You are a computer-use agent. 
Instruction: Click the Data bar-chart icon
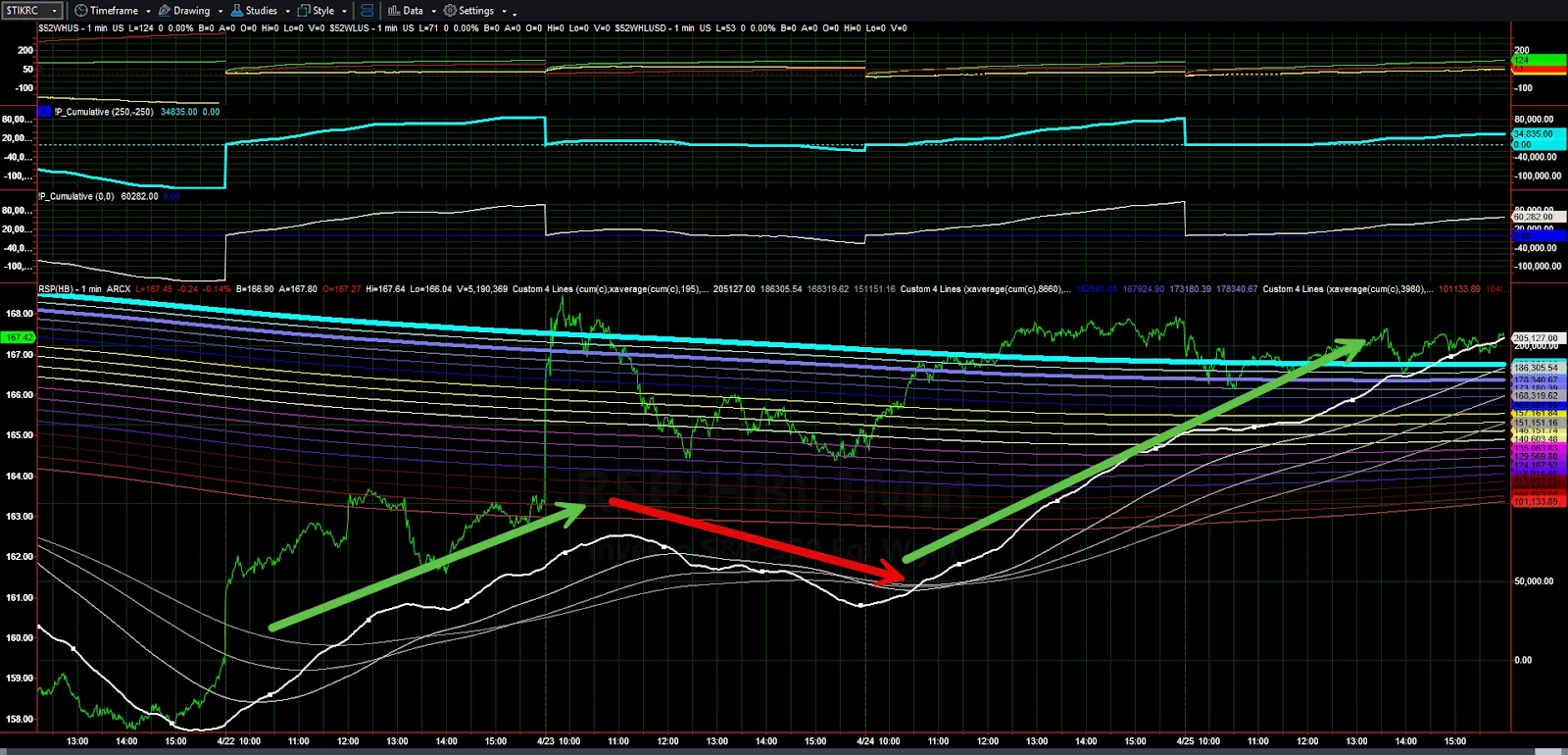394,11
